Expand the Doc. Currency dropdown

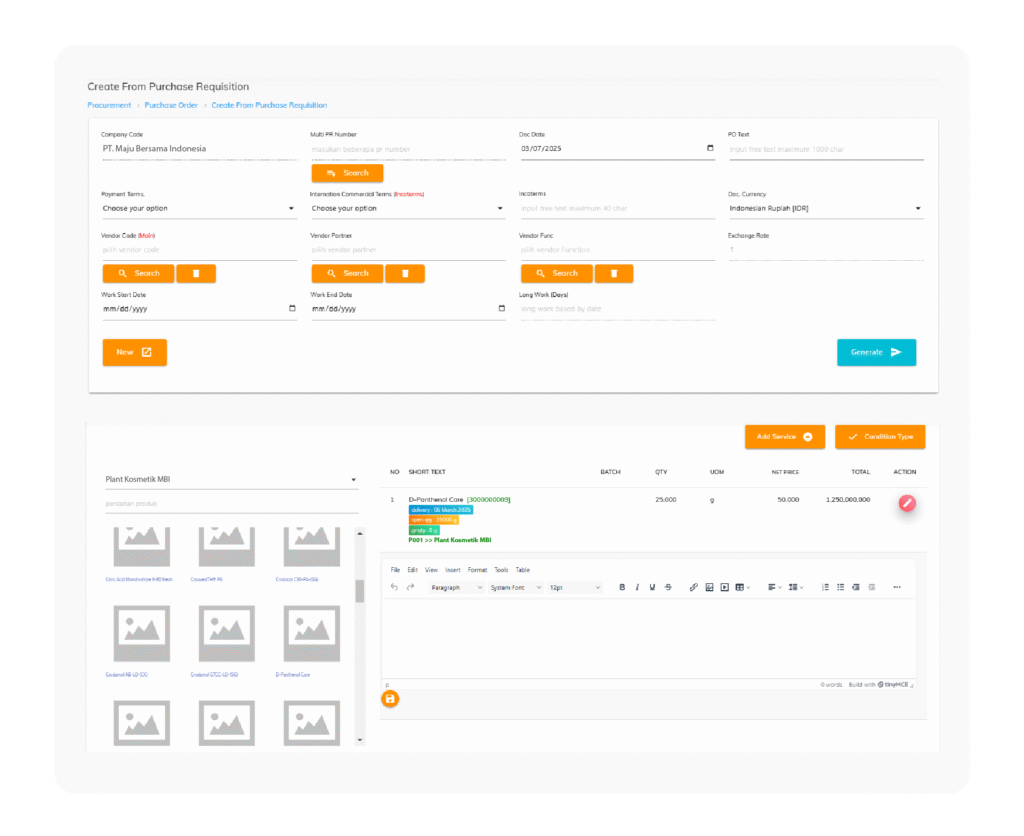825,209
